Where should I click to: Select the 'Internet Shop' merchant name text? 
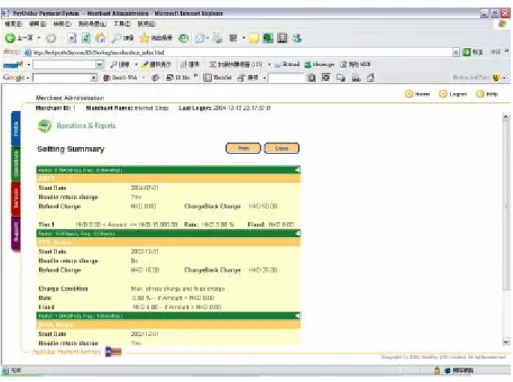click(151, 108)
